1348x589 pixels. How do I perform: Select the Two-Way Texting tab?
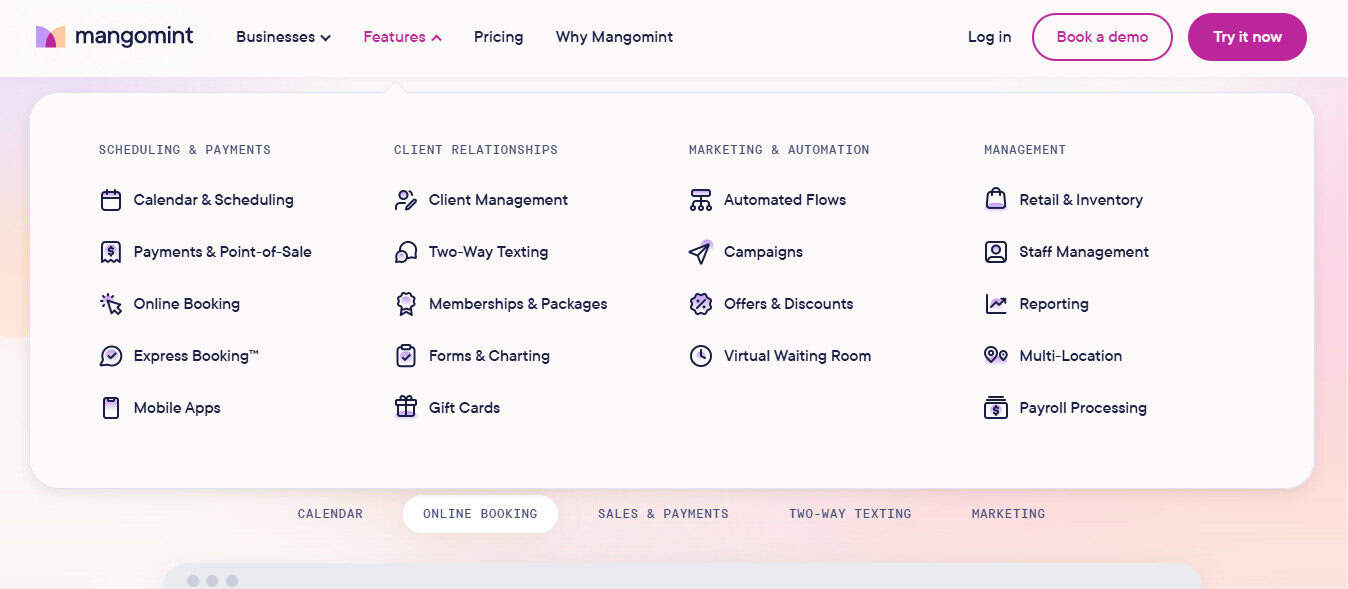(x=850, y=514)
